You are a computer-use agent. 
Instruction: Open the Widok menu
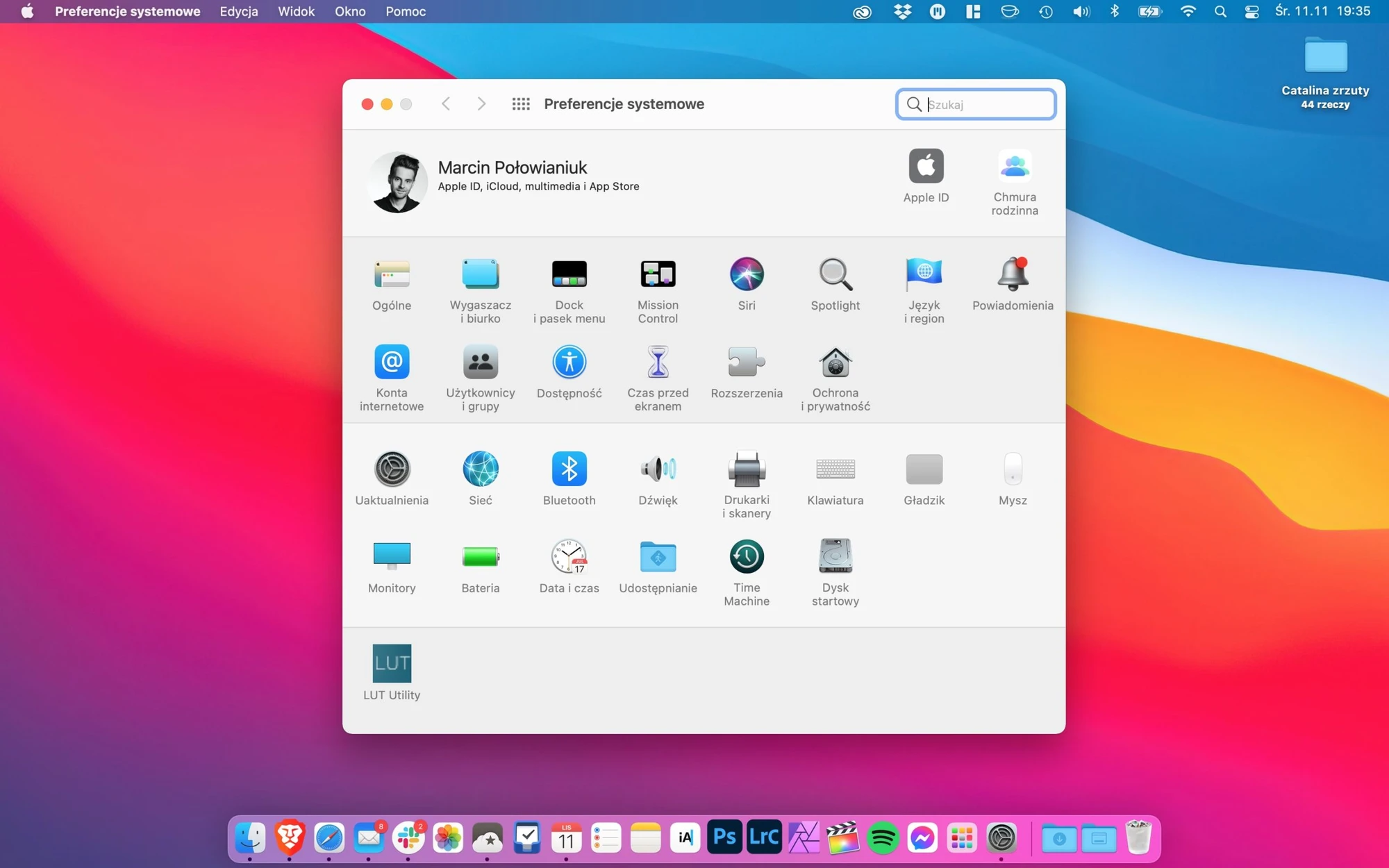click(296, 11)
